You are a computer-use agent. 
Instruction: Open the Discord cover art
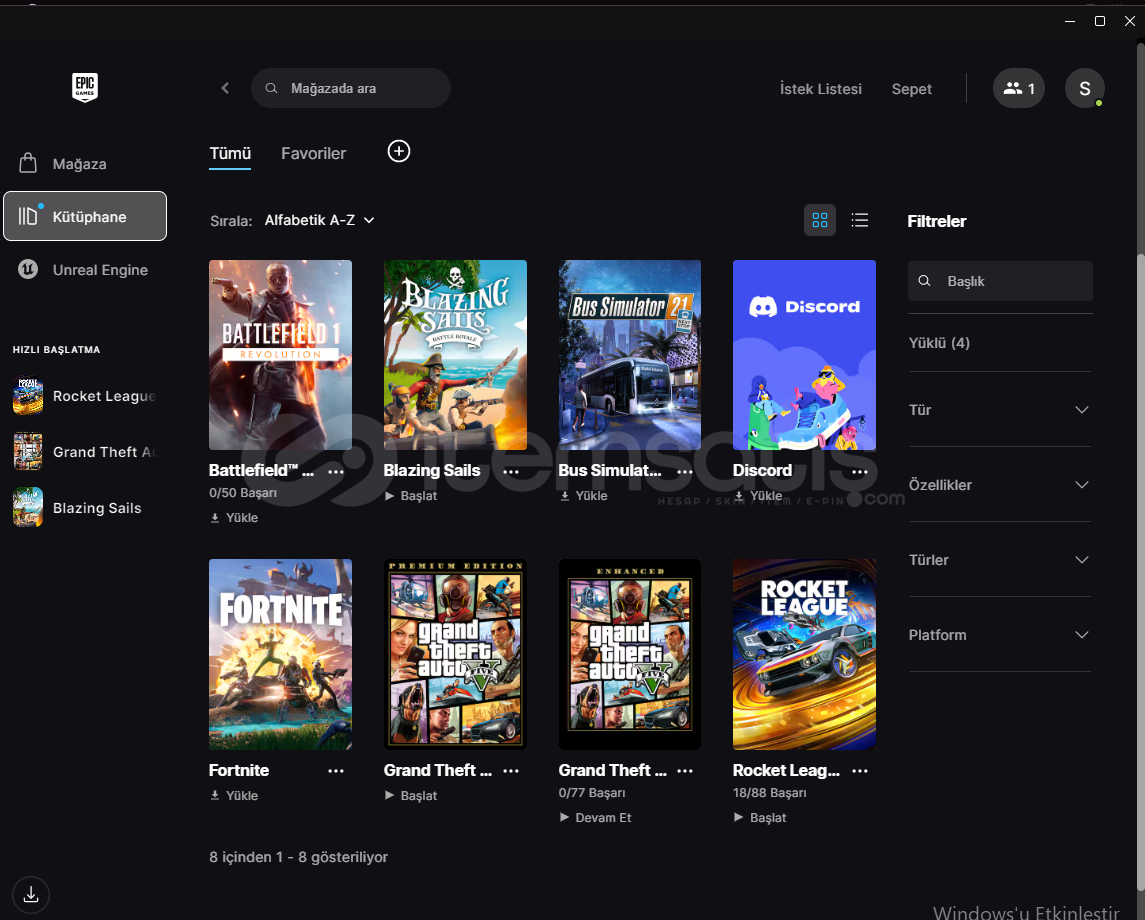804,355
